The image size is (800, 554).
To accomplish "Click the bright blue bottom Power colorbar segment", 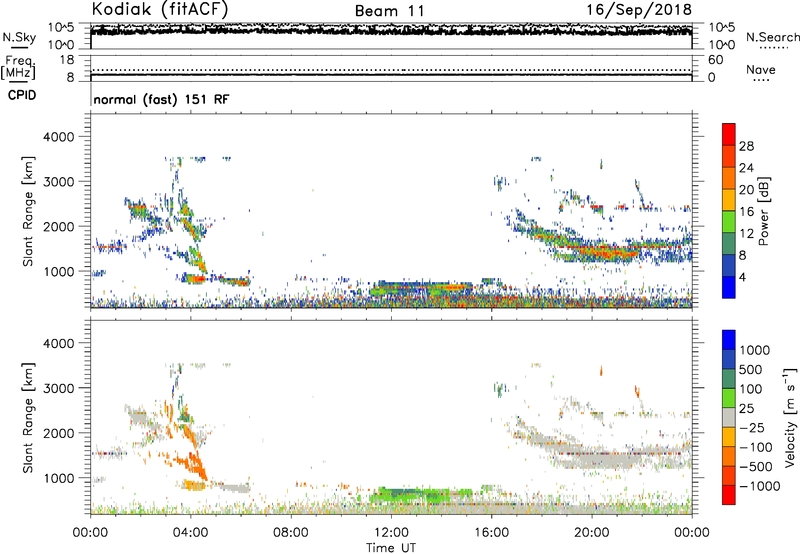I will 729,287.
